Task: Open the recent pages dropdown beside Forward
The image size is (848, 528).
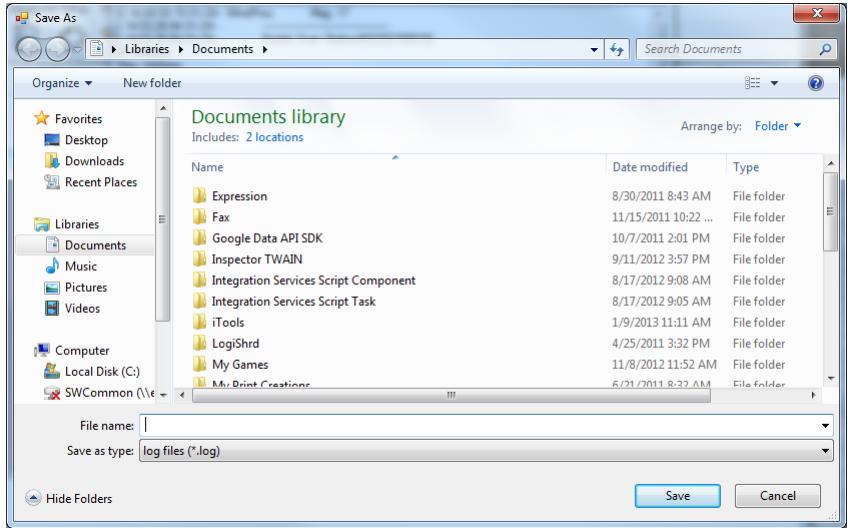Action: (x=77, y=50)
